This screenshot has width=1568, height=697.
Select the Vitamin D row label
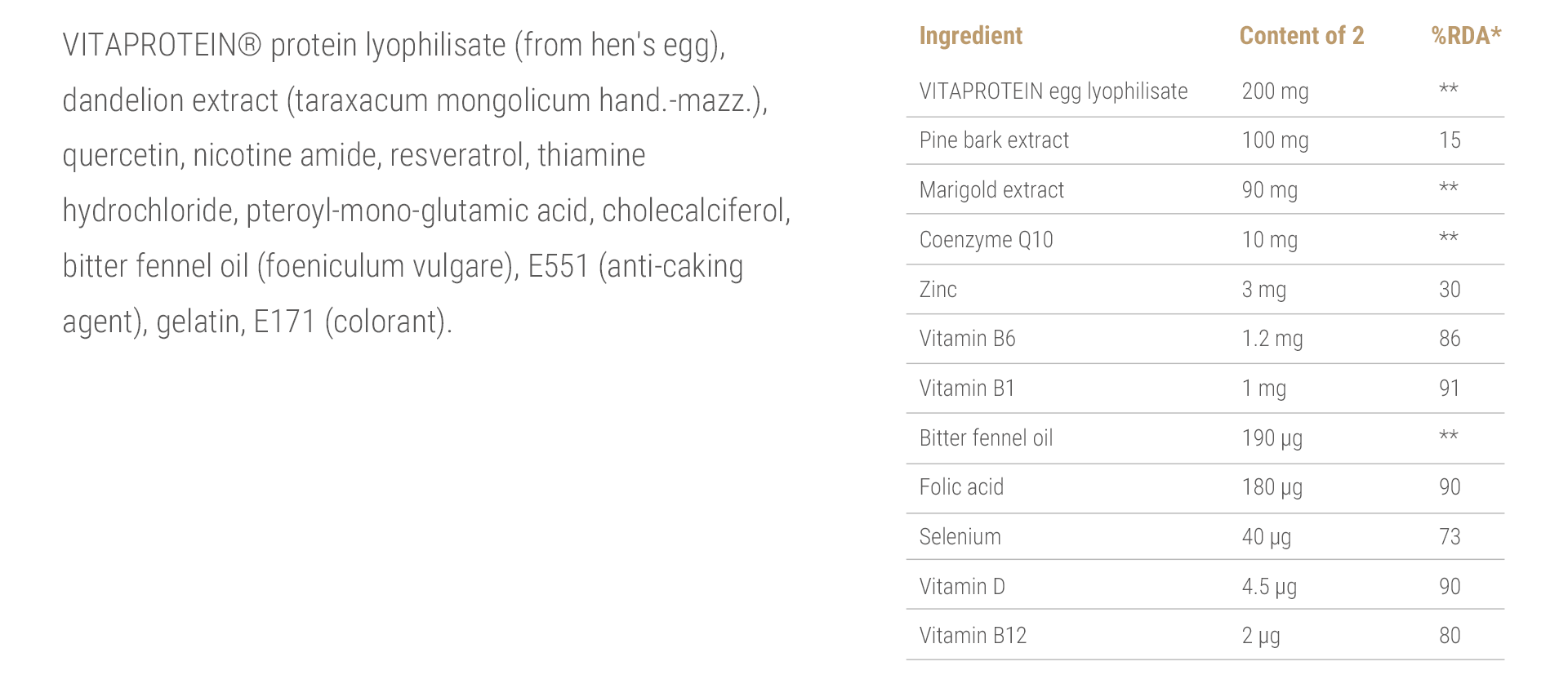962,587
